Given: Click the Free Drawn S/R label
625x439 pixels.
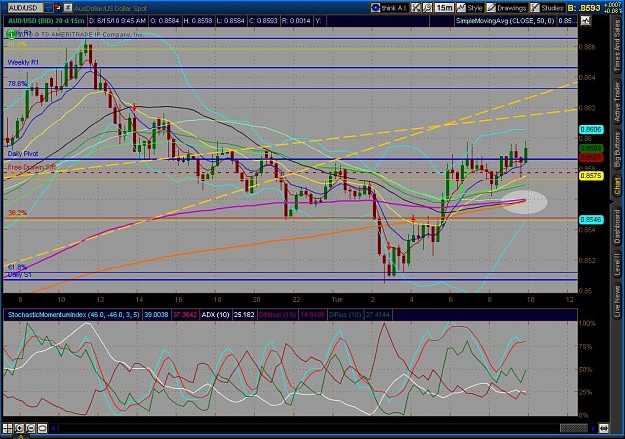Looking at the screenshot, I should click(32, 167).
